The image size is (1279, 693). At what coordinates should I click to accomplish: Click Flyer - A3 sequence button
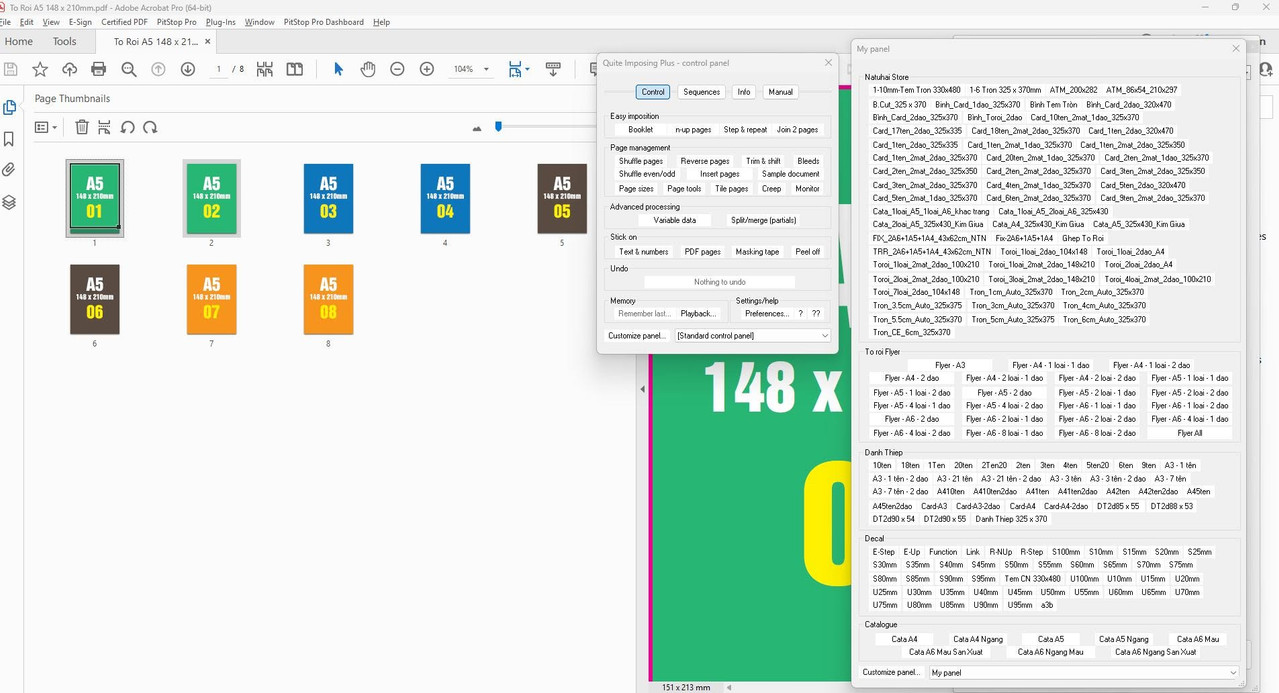(950, 365)
